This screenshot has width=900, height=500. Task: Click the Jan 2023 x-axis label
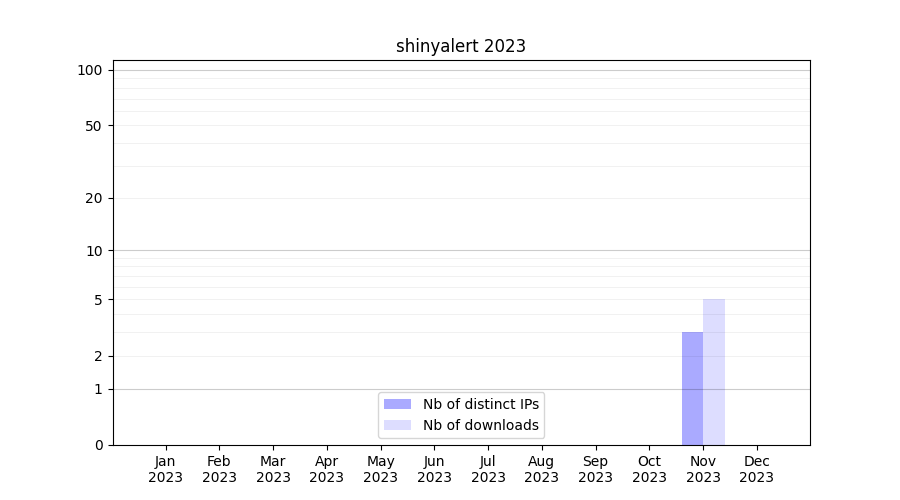[x=165, y=469]
